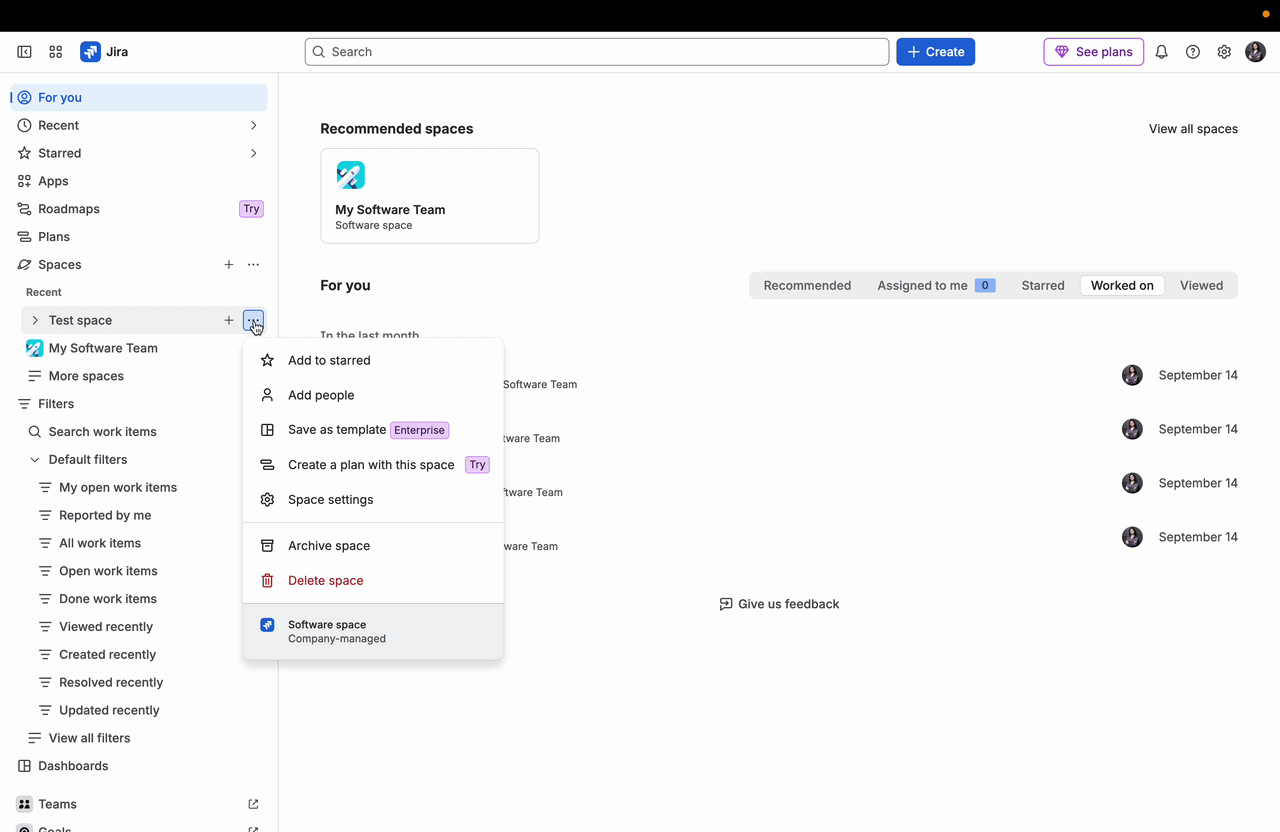Open Apps in sidebar
The image size is (1280, 832).
(139, 181)
